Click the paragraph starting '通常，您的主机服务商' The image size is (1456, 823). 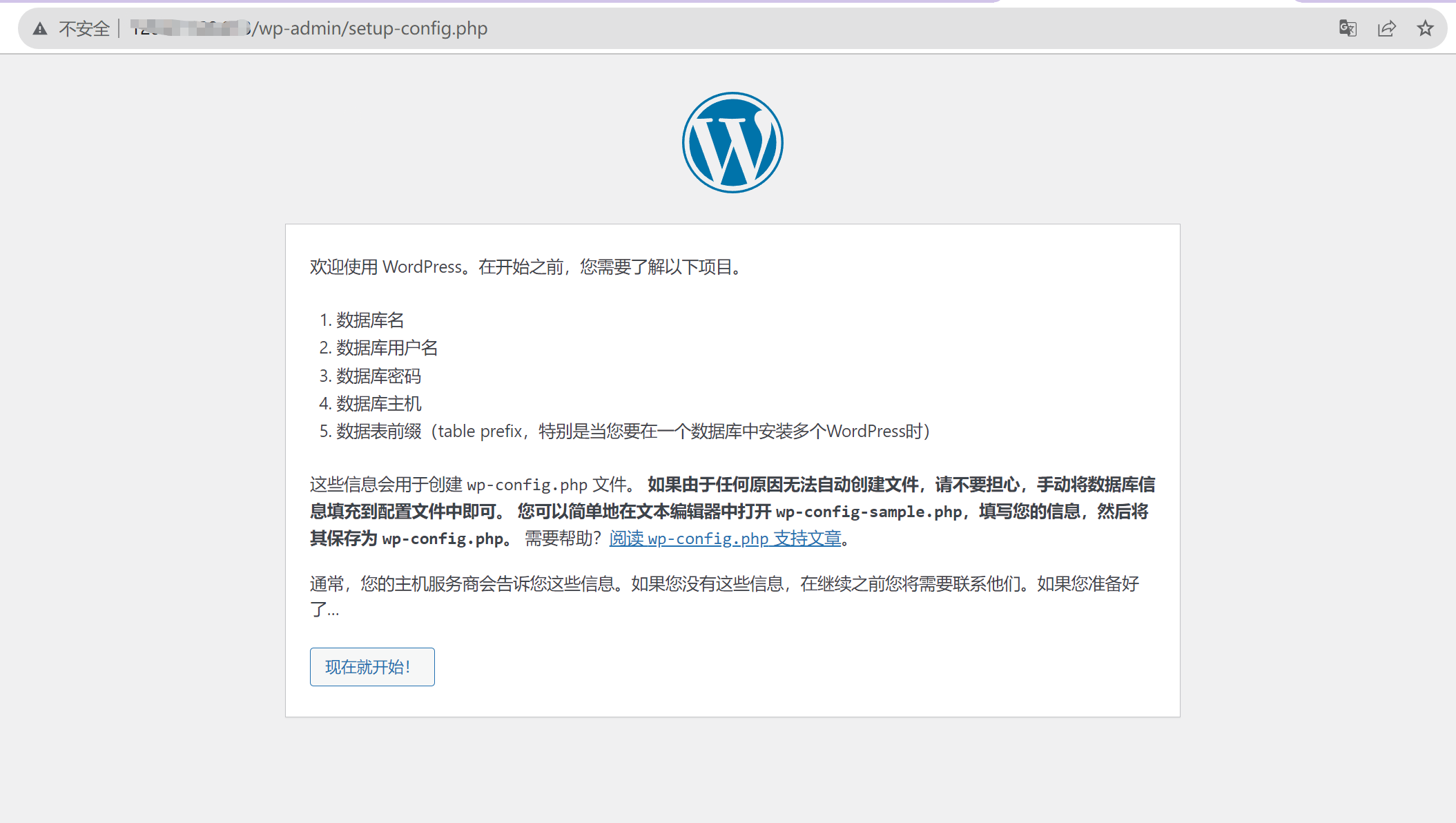tap(724, 597)
